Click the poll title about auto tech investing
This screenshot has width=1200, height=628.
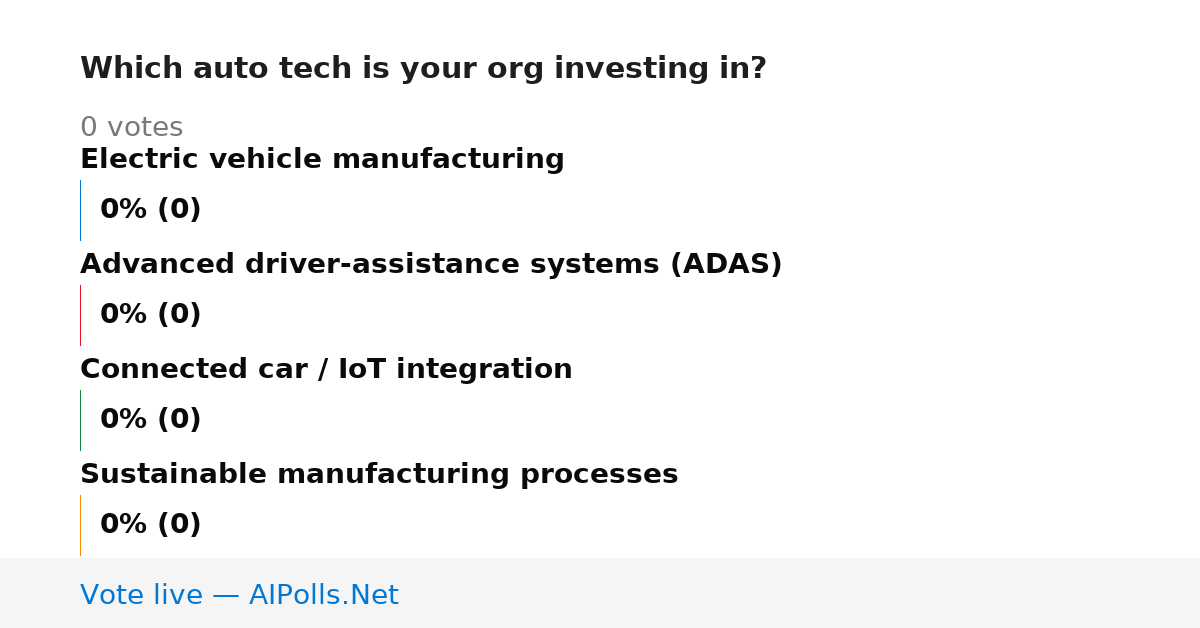[423, 69]
